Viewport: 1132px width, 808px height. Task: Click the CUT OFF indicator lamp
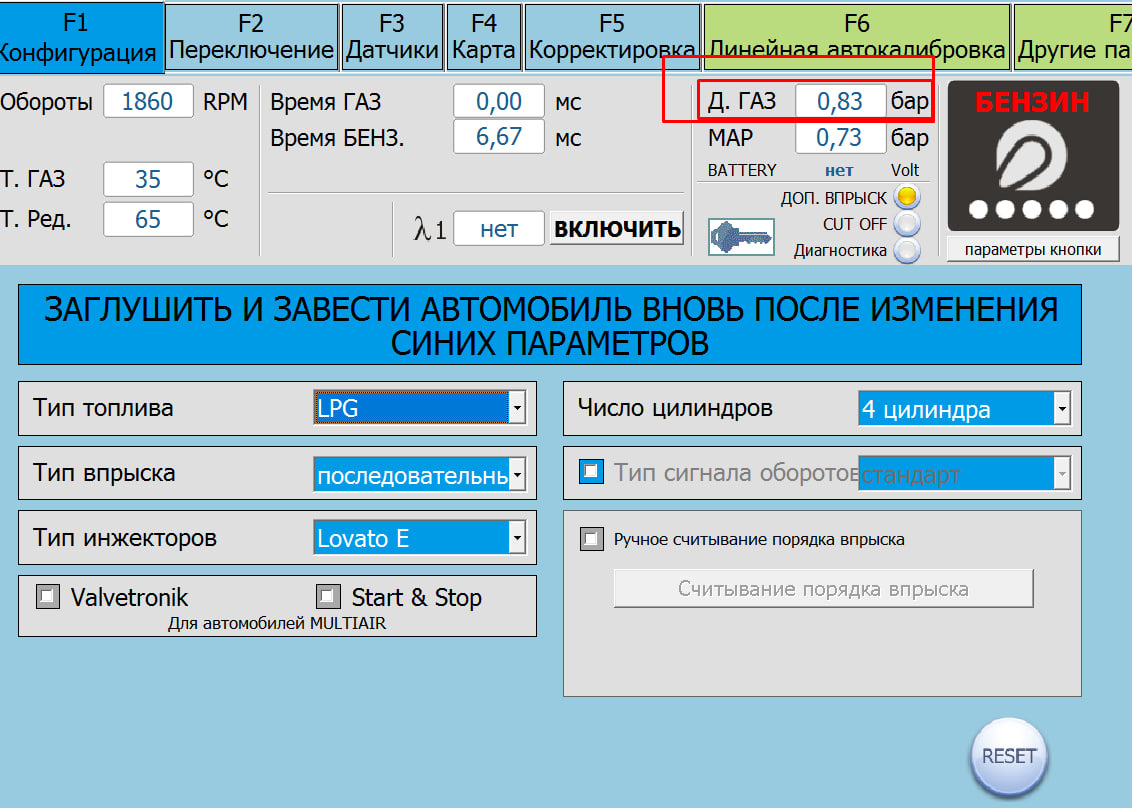[x=907, y=224]
